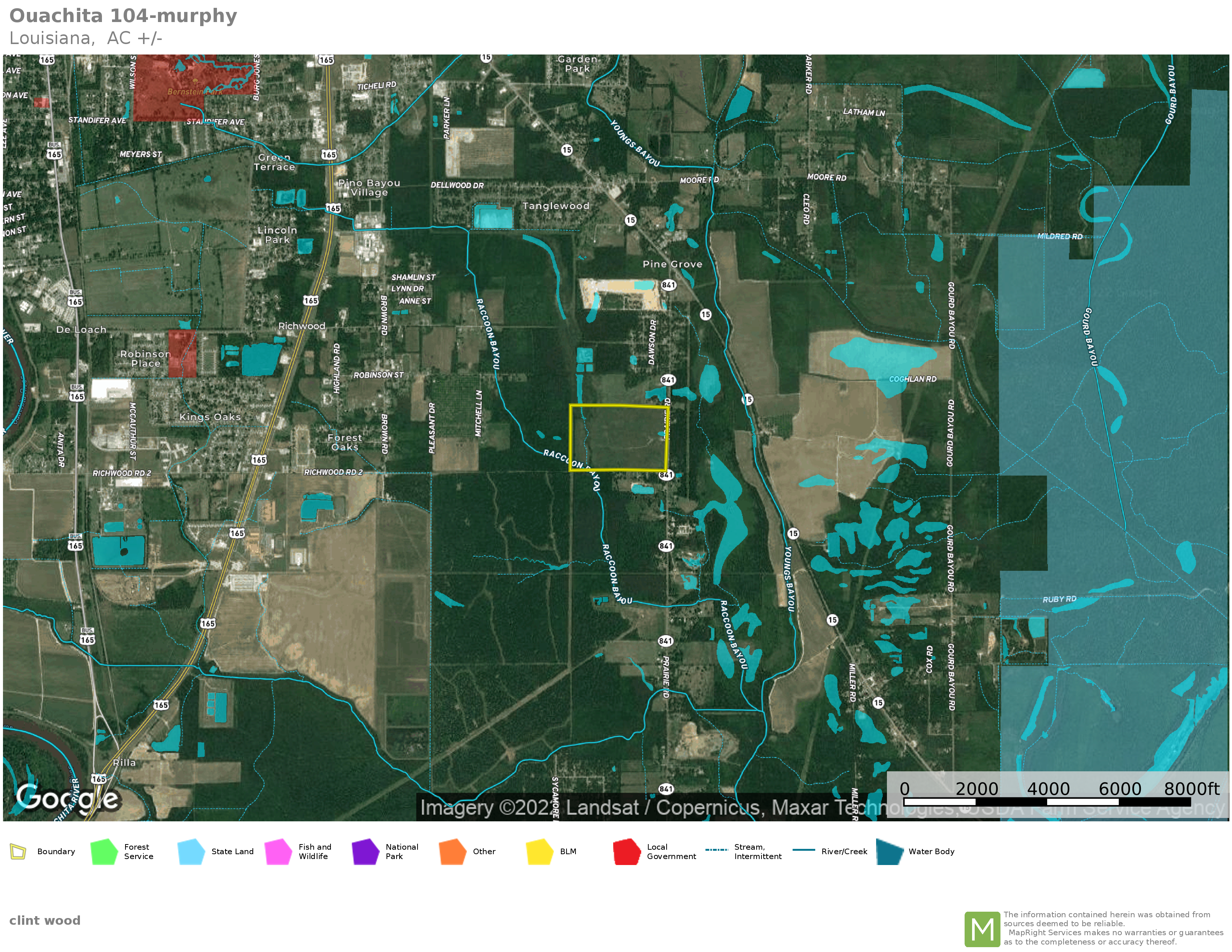
Task: Click the Stream, Intermittent legend line
Action: click(x=716, y=850)
